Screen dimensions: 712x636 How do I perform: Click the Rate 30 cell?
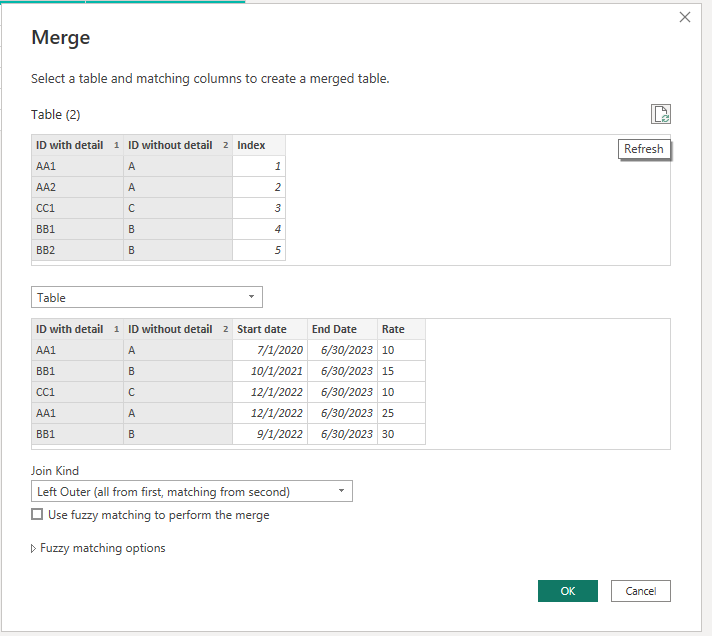click(401, 434)
